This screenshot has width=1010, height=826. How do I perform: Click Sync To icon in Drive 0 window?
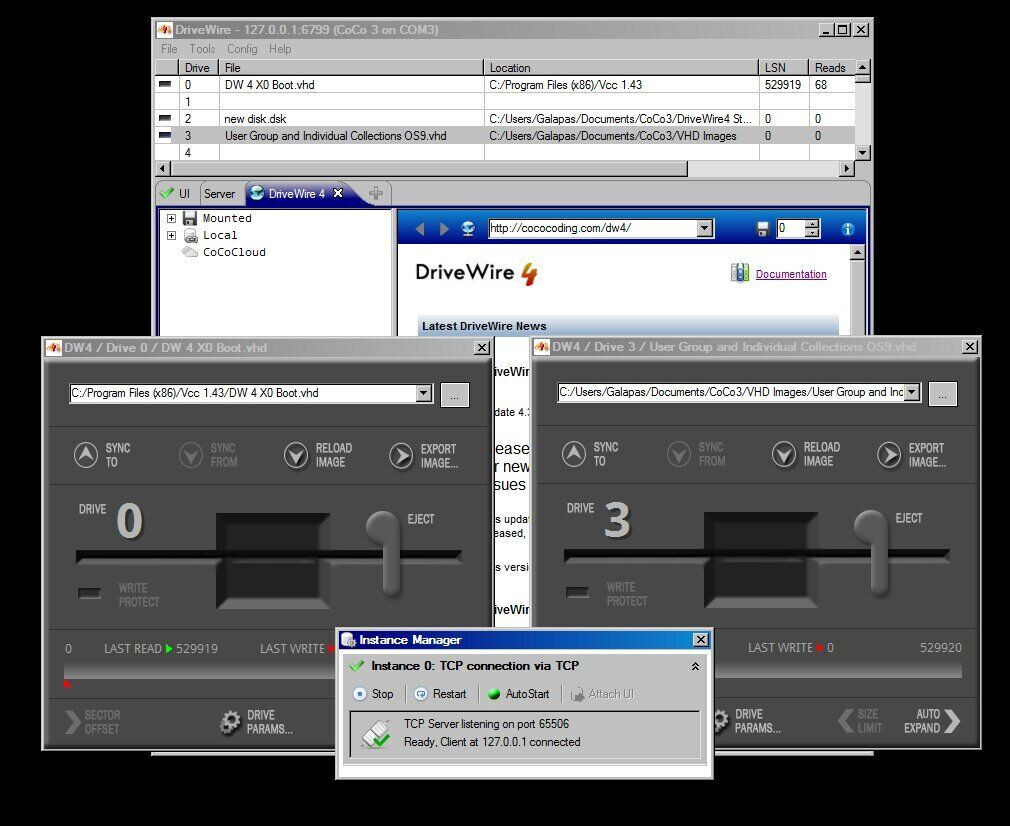[x=86, y=455]
